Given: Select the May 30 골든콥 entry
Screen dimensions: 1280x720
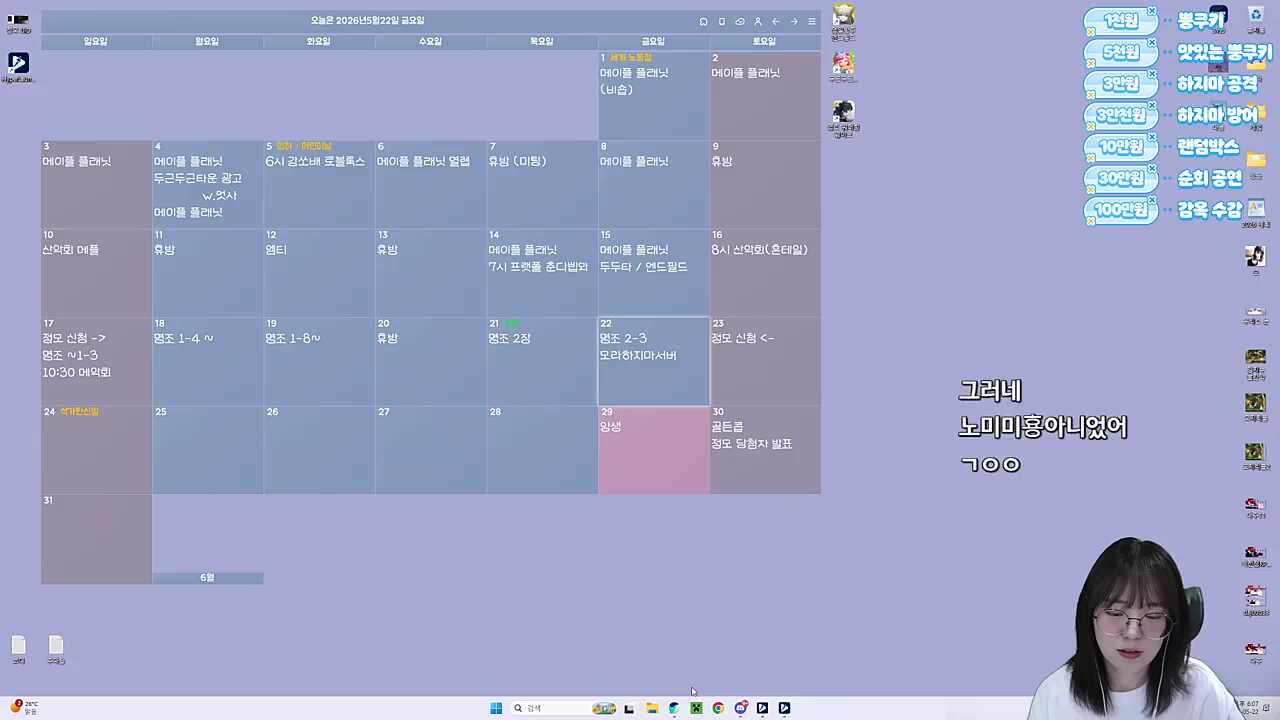Looking at the screenshot, I should [x=727, y=427].
